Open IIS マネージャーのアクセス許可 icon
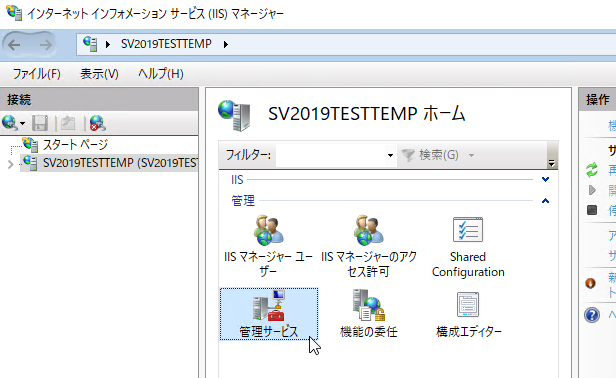This screenshot has height=378, width=616. (x=368, y=246)
